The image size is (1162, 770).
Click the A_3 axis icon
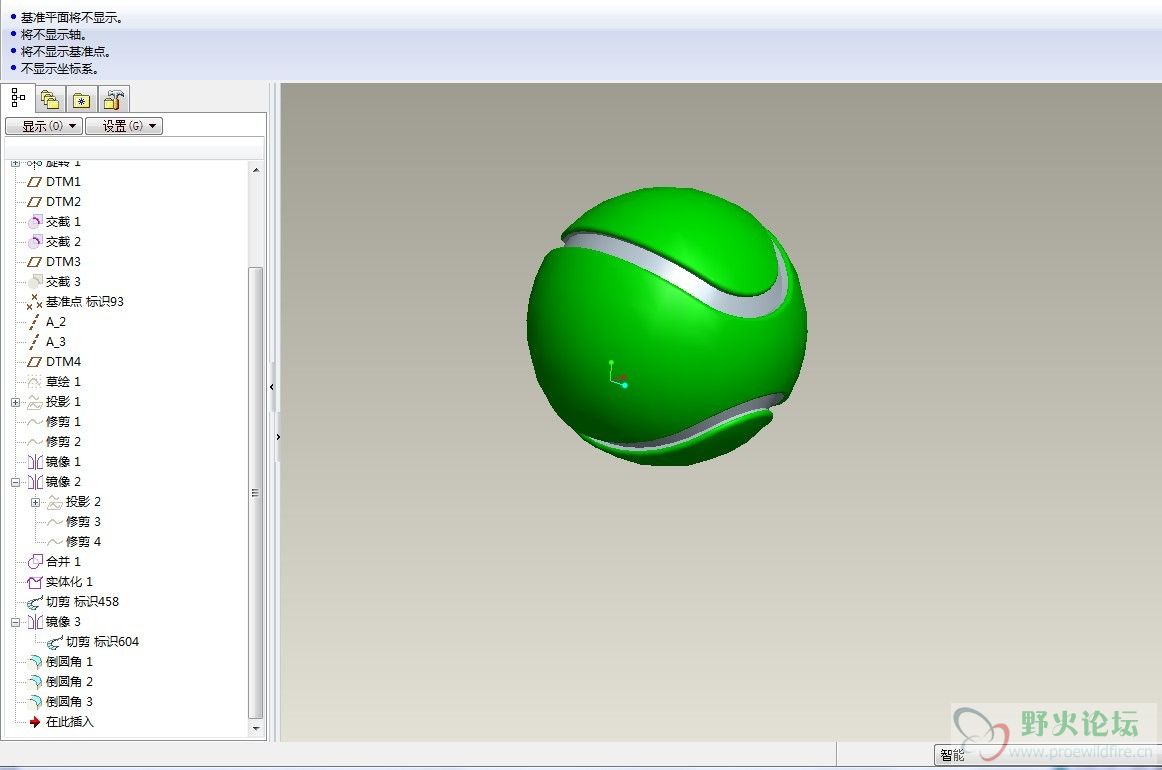point(34,342)
